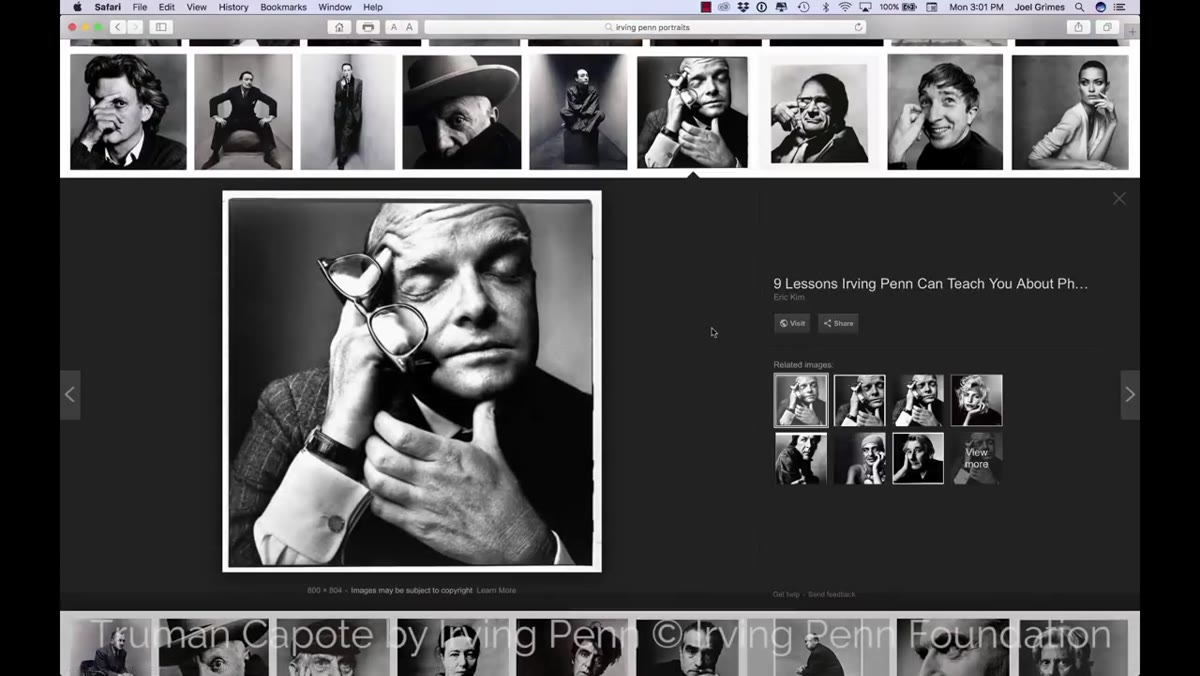Screen dimensions: 1200x676
Task: Click Joel Grimes user name in menu bar
Action: (x=1039, y=7)
